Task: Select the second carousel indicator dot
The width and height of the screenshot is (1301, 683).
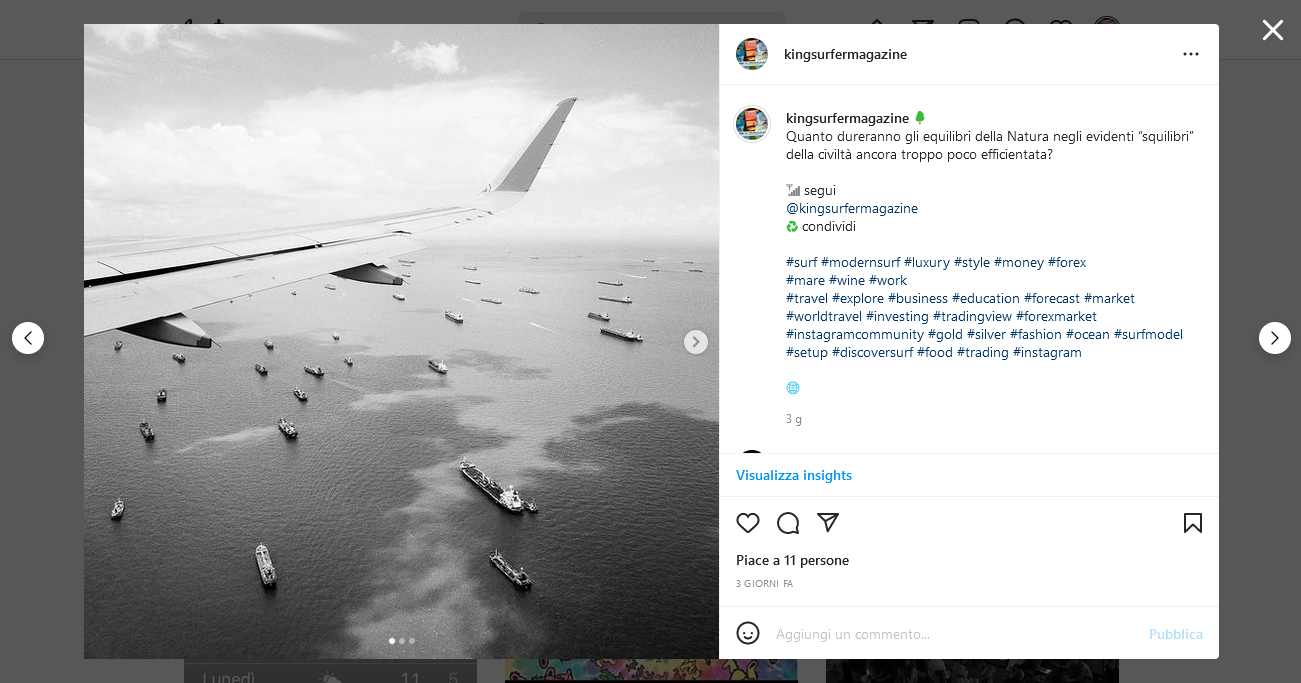Action: [402, 641]
